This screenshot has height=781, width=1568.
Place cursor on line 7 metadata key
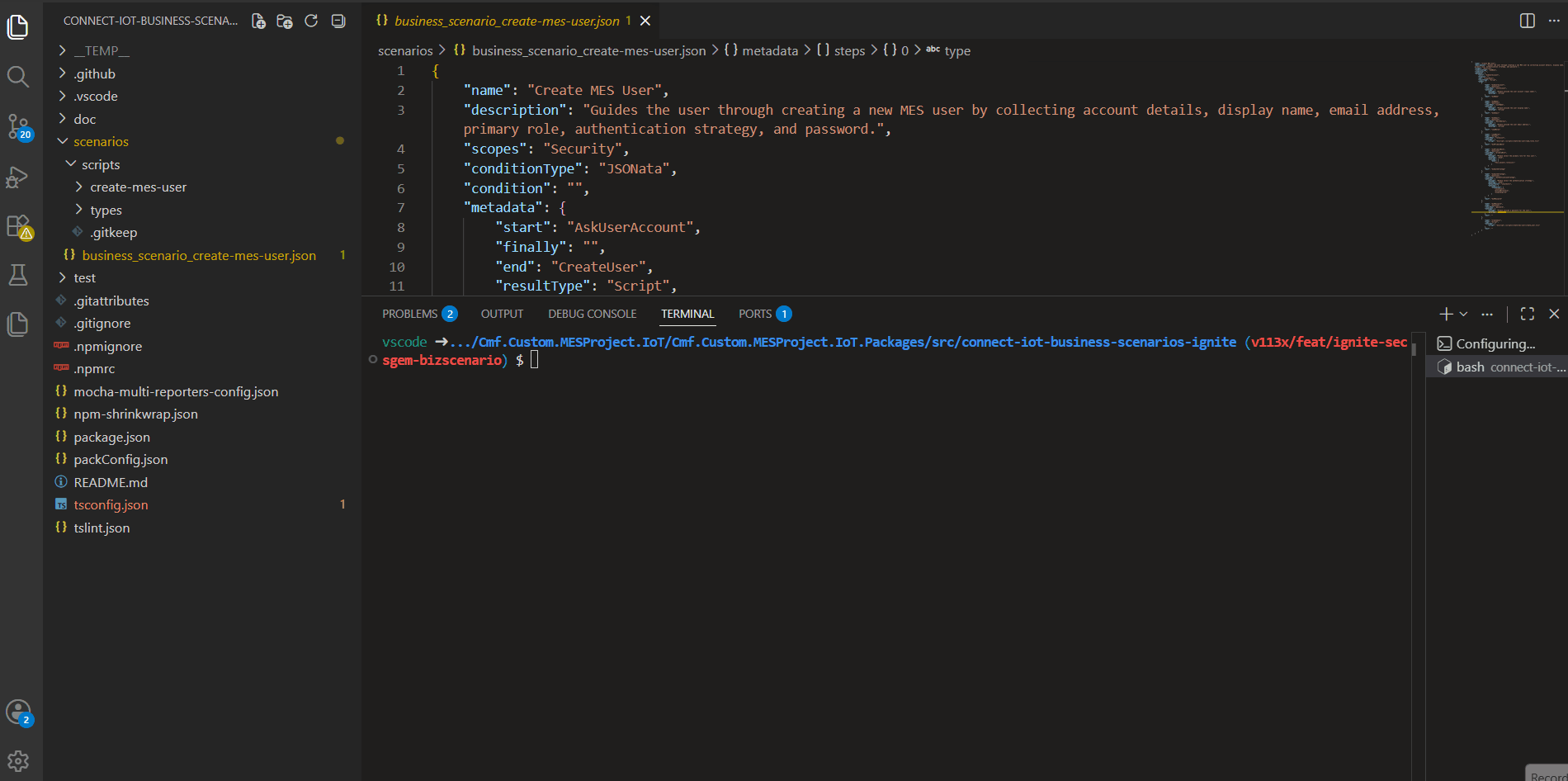[x=503, y=208]
